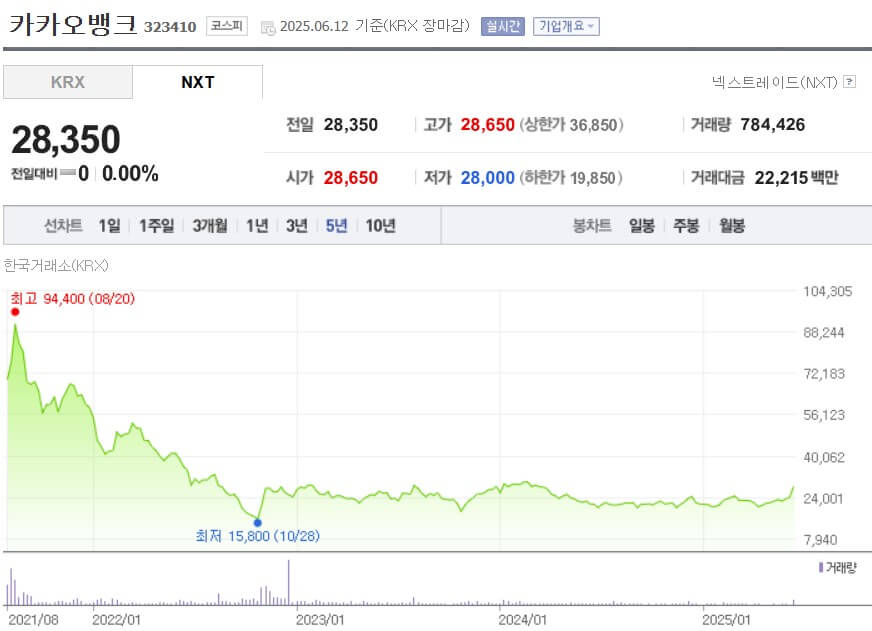Click the red 최고 94,400 marker dot
The height and width of the screenshot is (631, 872).
(15, 312)
